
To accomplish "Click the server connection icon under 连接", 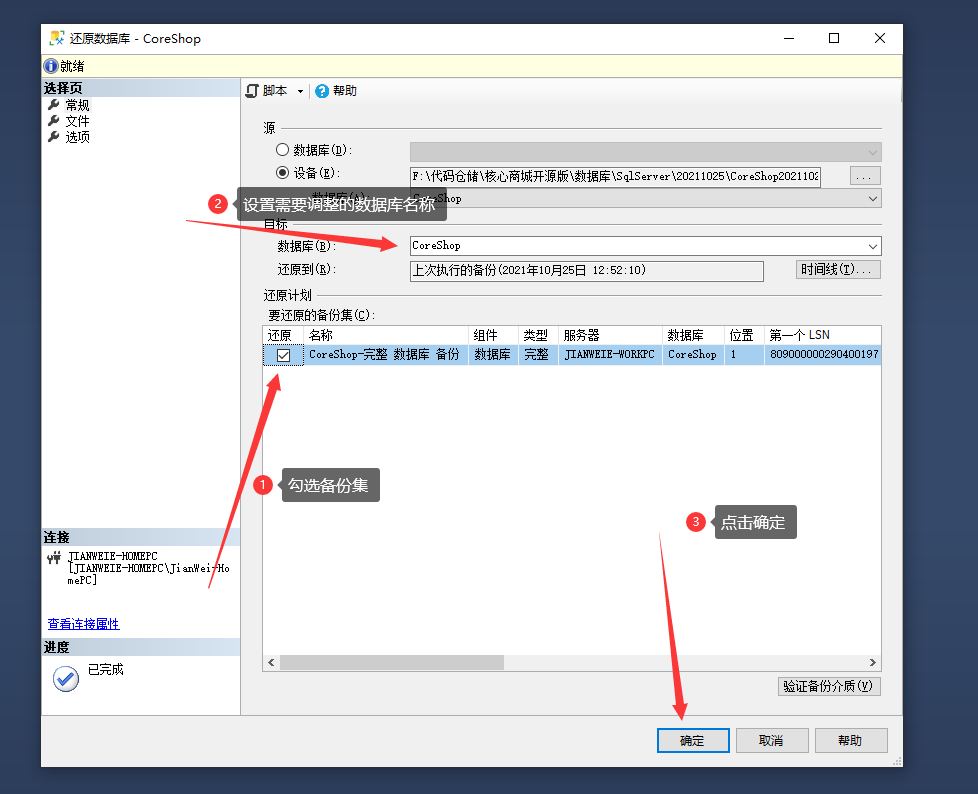I will [x=55, y=558].
